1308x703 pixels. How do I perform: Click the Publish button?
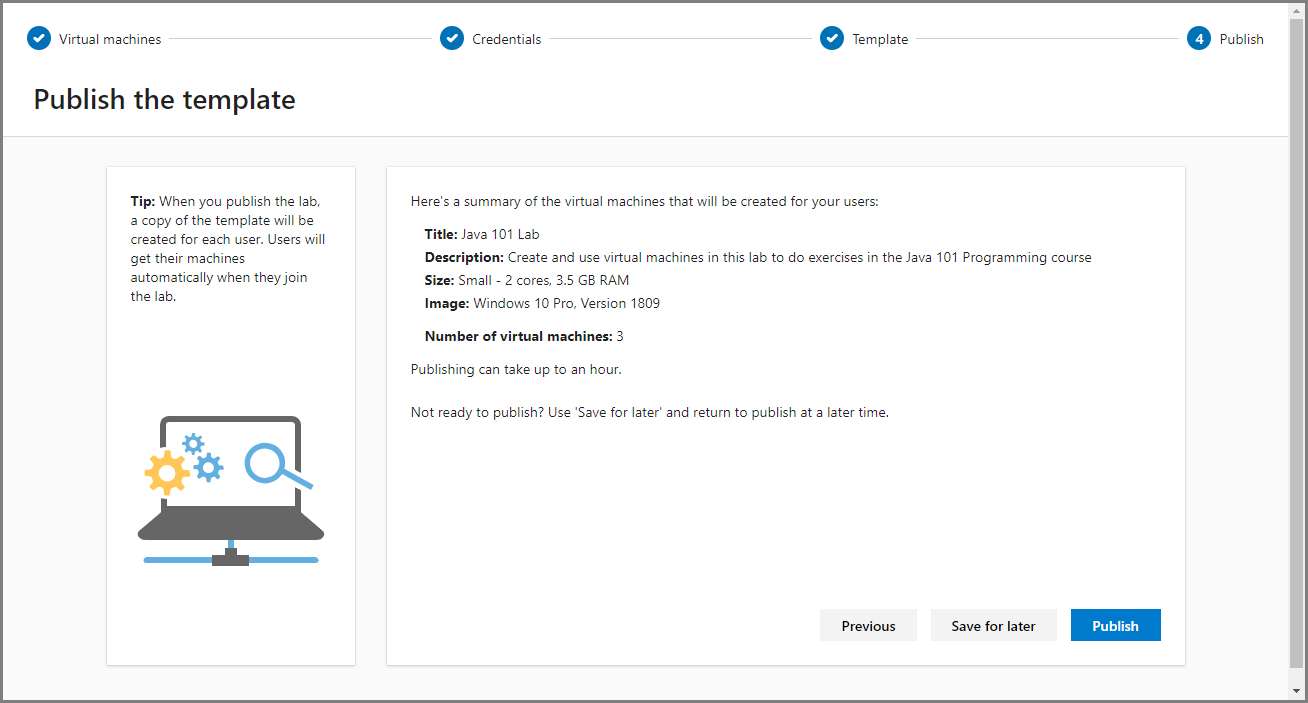pos(1115,625)
